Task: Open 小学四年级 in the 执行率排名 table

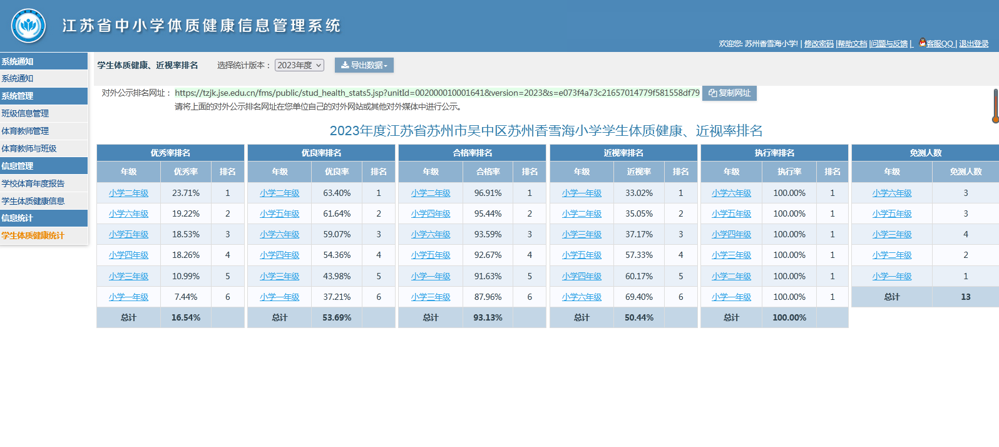Action: (x=731, y=234)
